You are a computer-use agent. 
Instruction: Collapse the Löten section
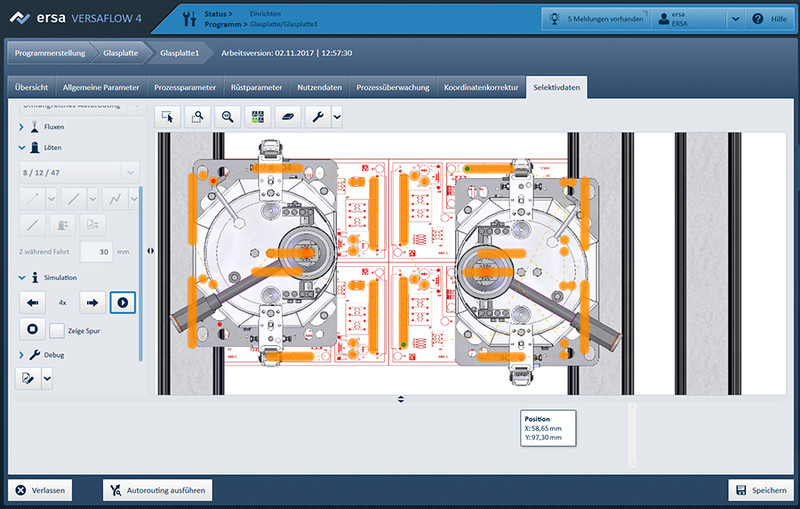tap(23, 148)
